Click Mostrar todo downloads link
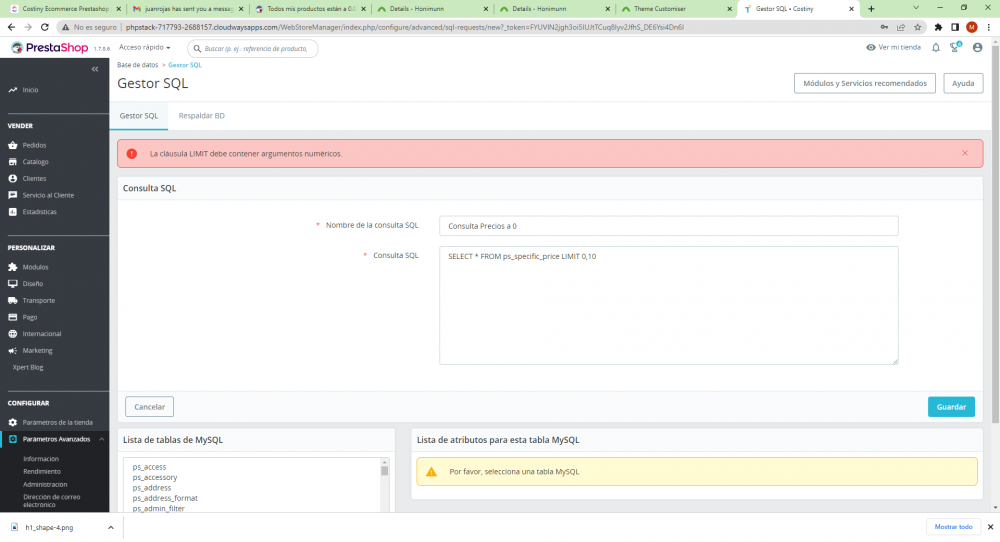The image size is (1000, 542). click(953, 527)
